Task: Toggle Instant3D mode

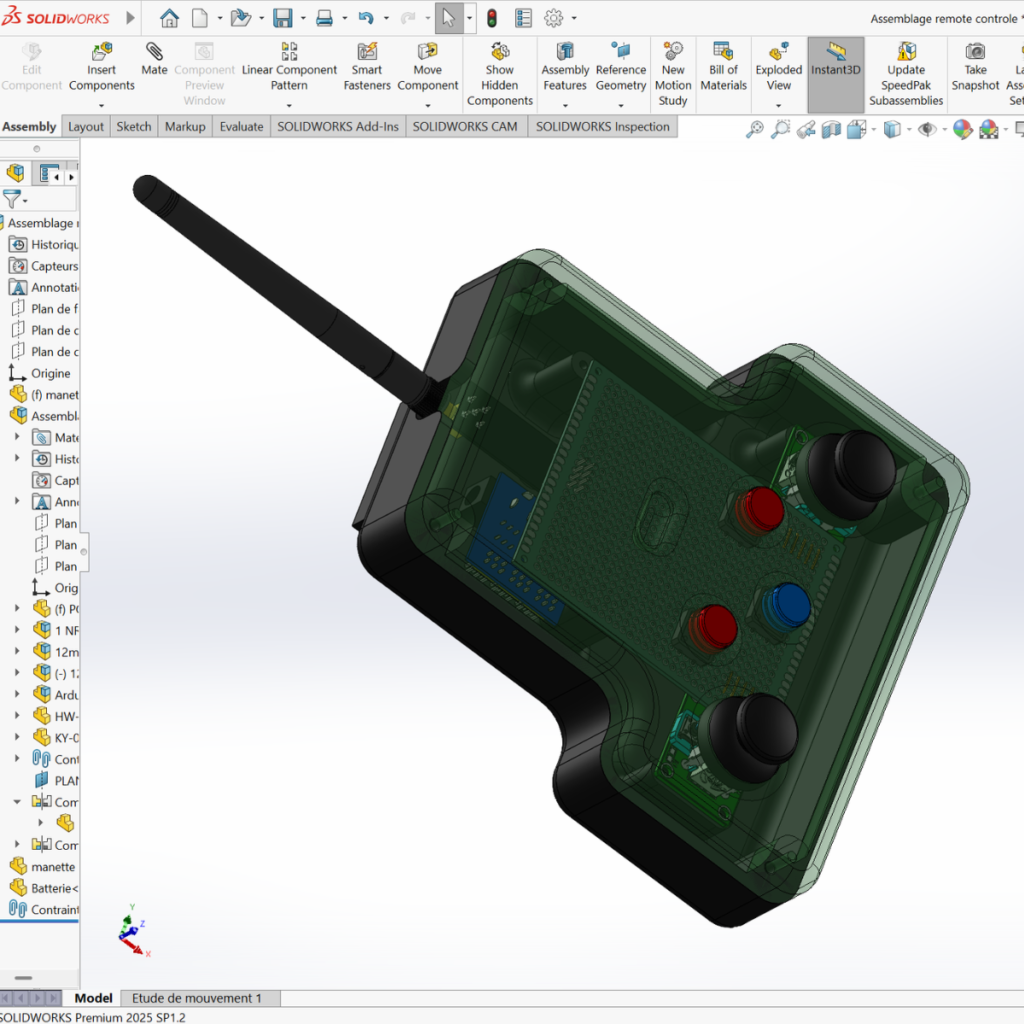Action: click(x=836, y=75)
